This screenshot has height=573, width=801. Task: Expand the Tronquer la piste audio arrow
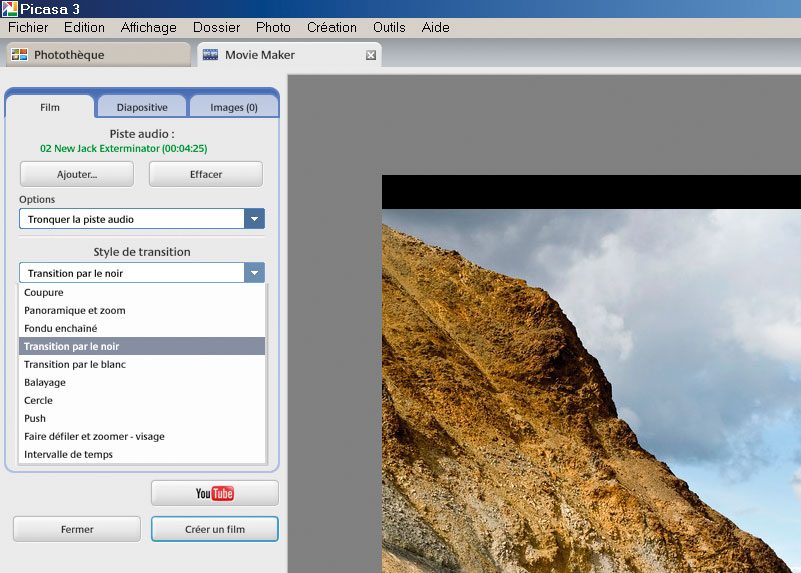pos(254,219)
